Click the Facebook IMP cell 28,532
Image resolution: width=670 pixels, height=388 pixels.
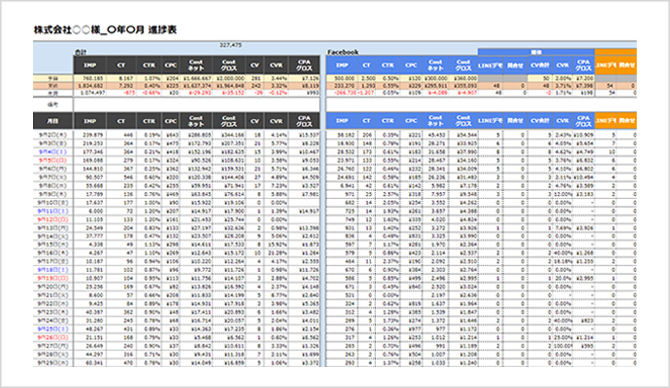tap(342, 152)
